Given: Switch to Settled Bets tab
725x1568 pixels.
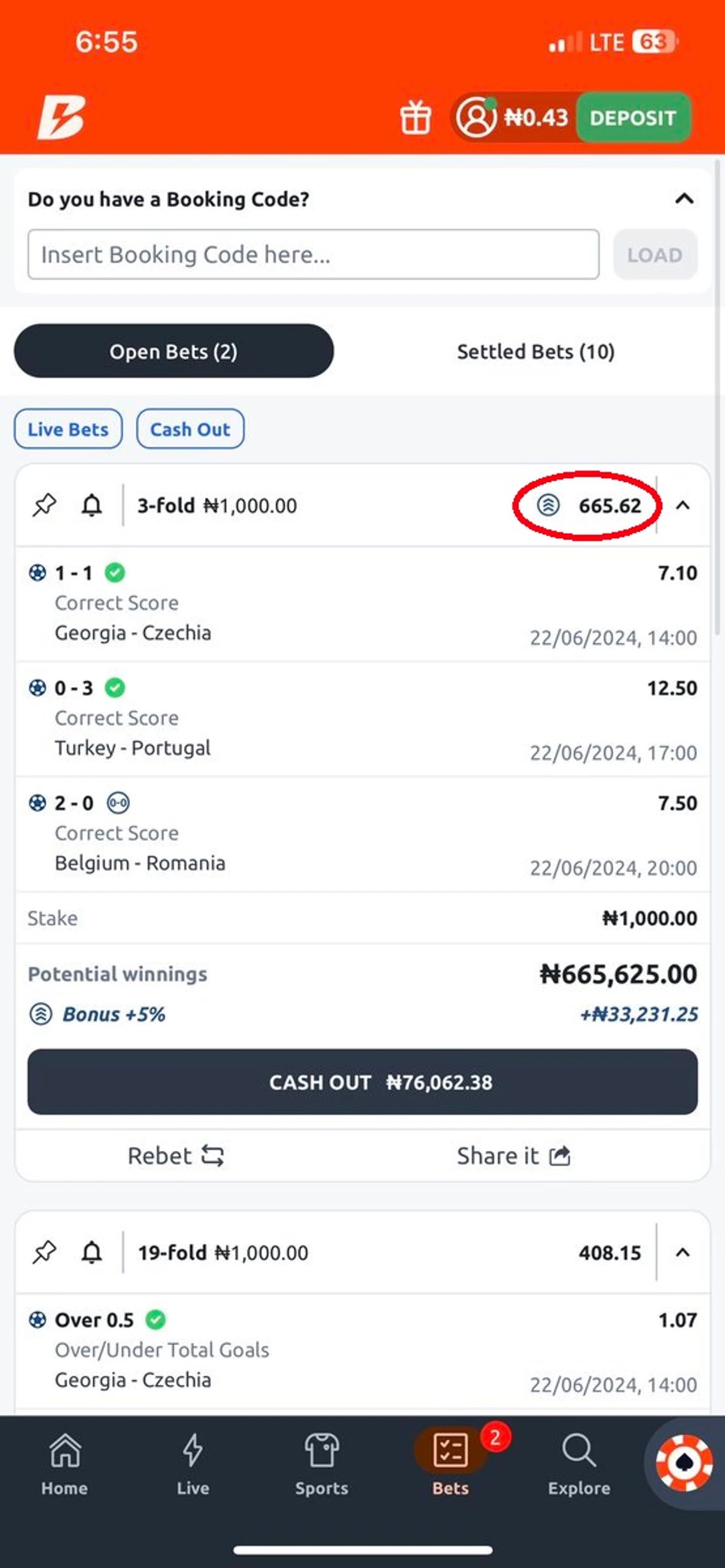Looking at the screenshot, I should tap(536, 351).
